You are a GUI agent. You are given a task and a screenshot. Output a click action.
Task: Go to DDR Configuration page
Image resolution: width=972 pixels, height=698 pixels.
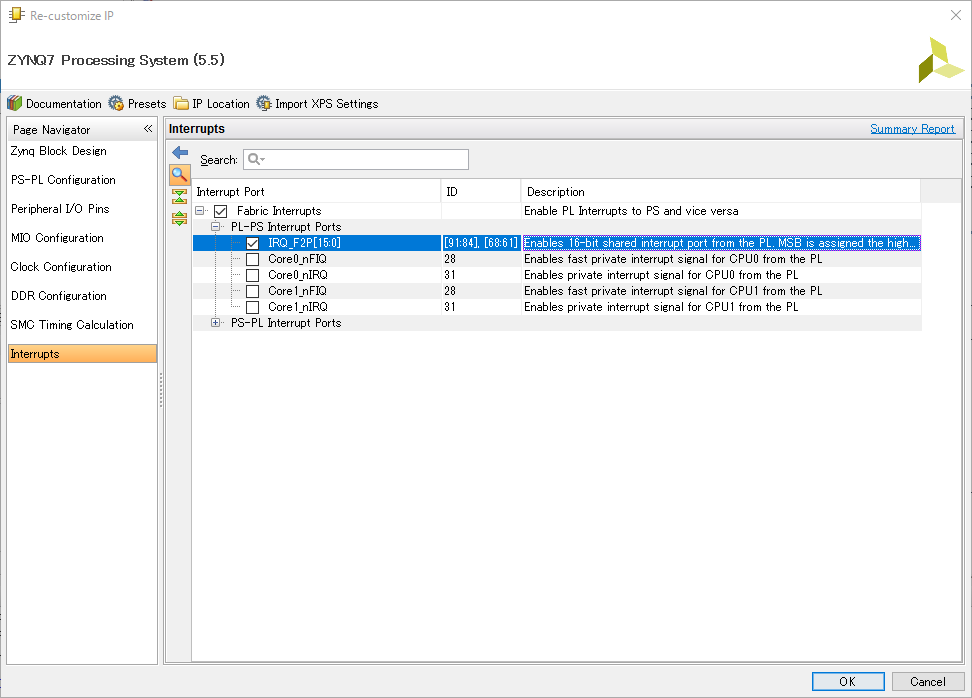coord(58,296)
